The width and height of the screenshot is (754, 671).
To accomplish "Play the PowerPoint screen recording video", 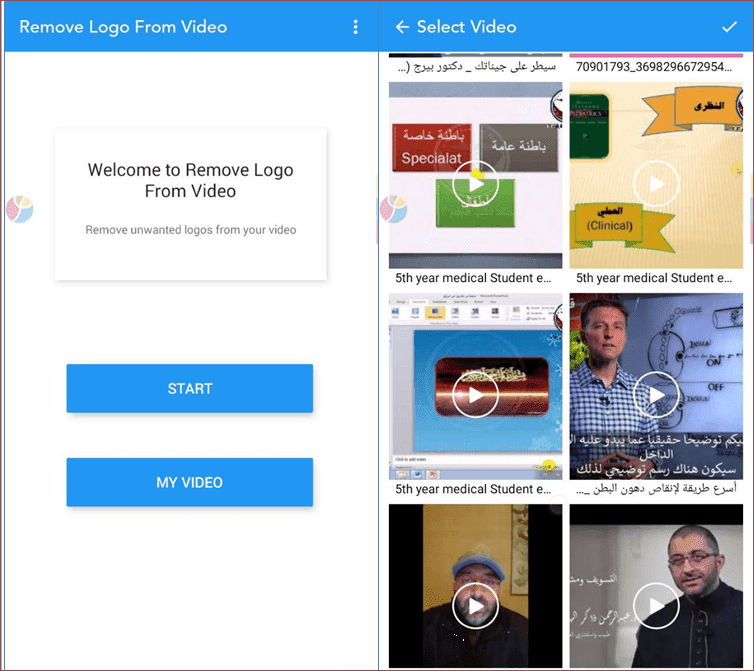I will tap(475, 394).
